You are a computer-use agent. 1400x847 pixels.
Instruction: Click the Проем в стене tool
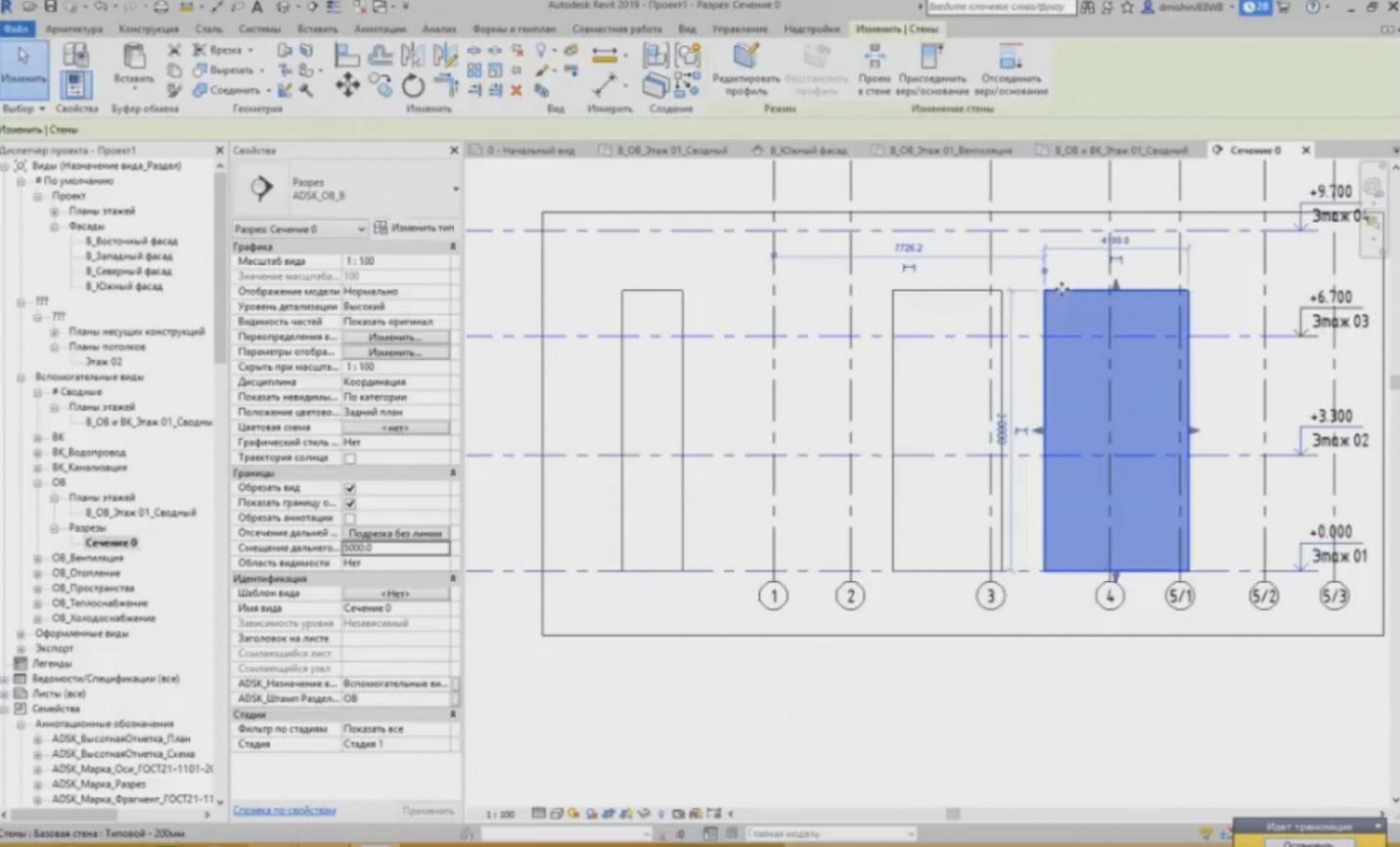[874, 58]
